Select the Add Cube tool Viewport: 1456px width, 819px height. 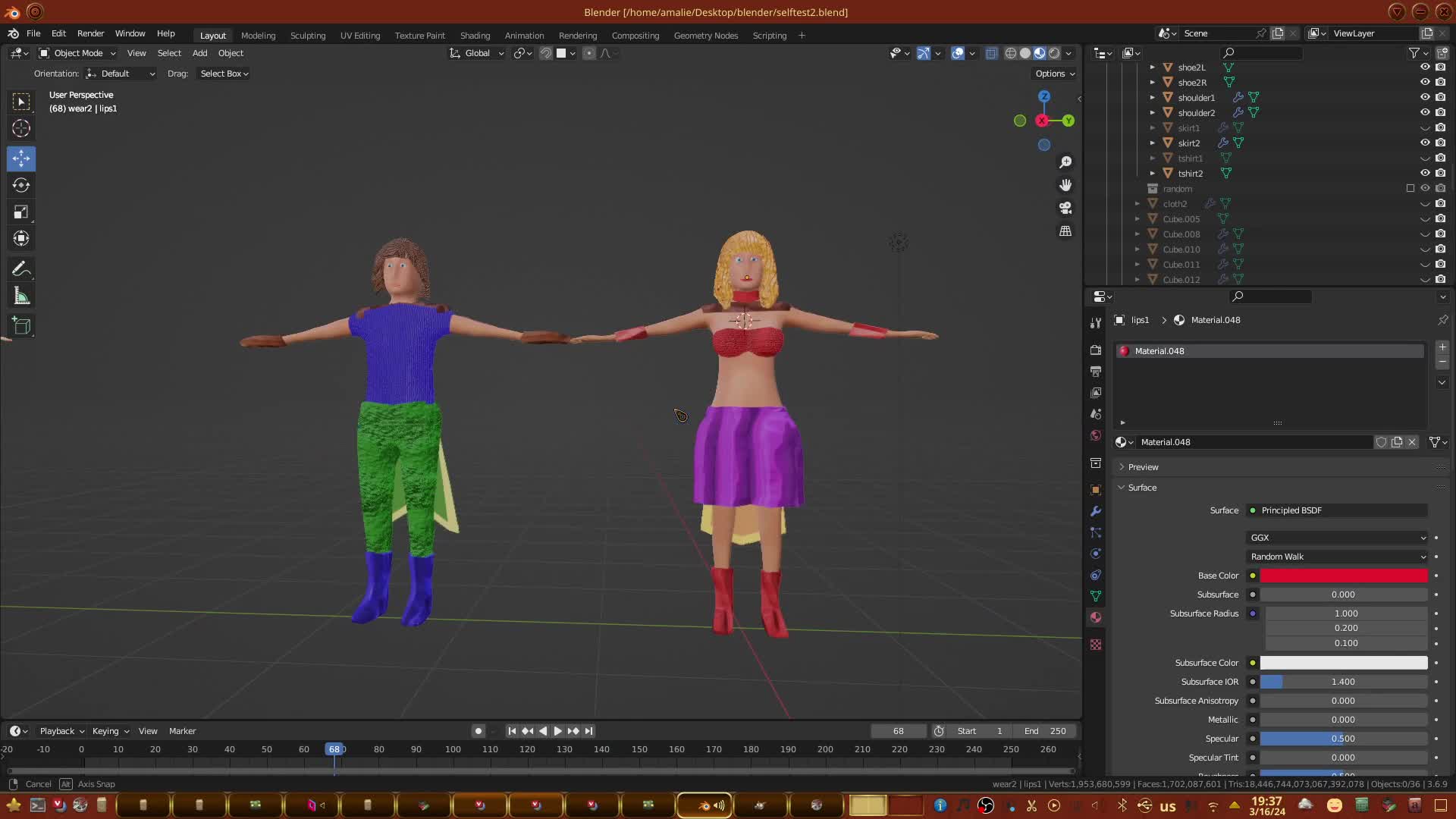pyautogui.click(x=21, y=327)
